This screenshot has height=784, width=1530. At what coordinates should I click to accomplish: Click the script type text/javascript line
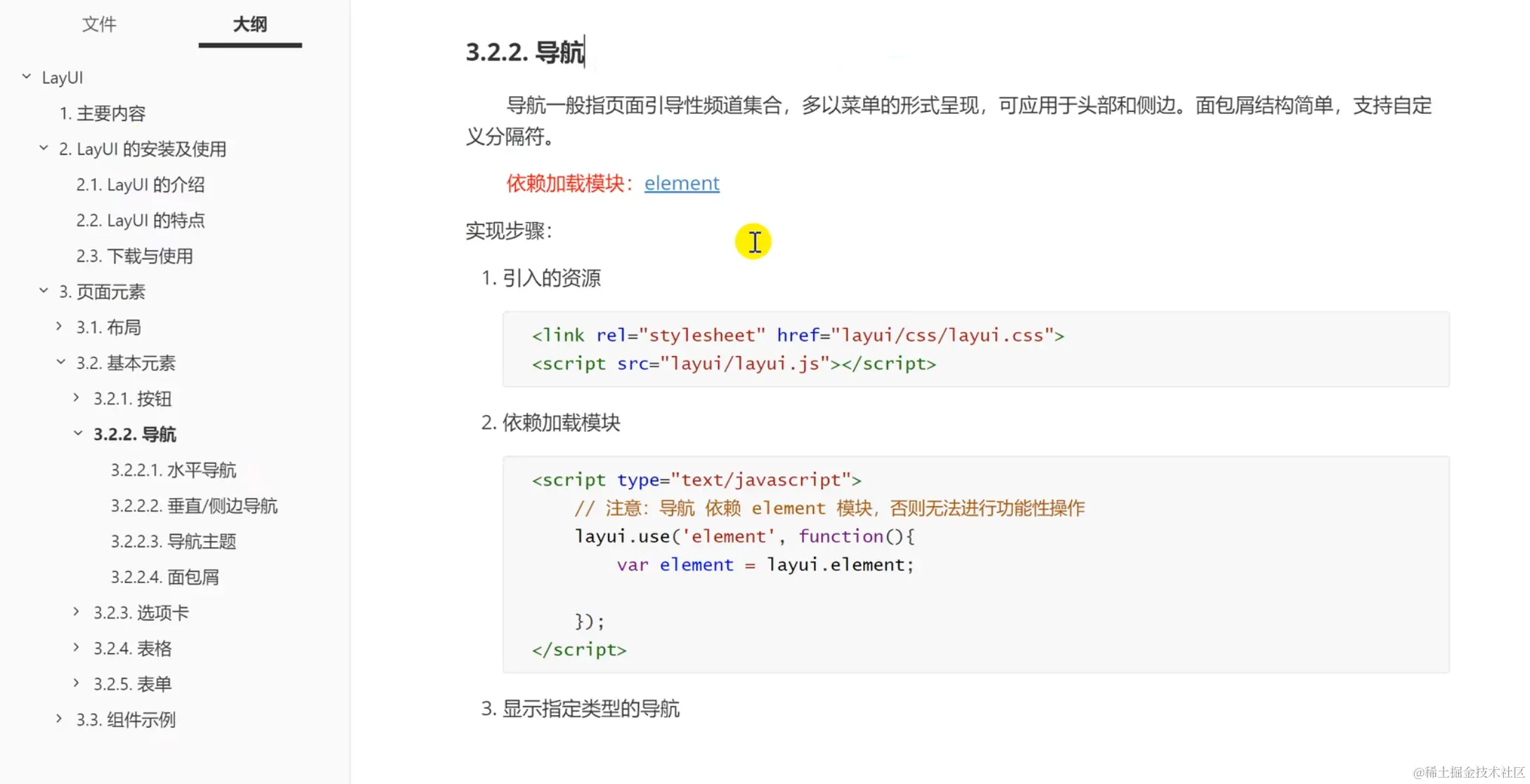pos(696,480)
